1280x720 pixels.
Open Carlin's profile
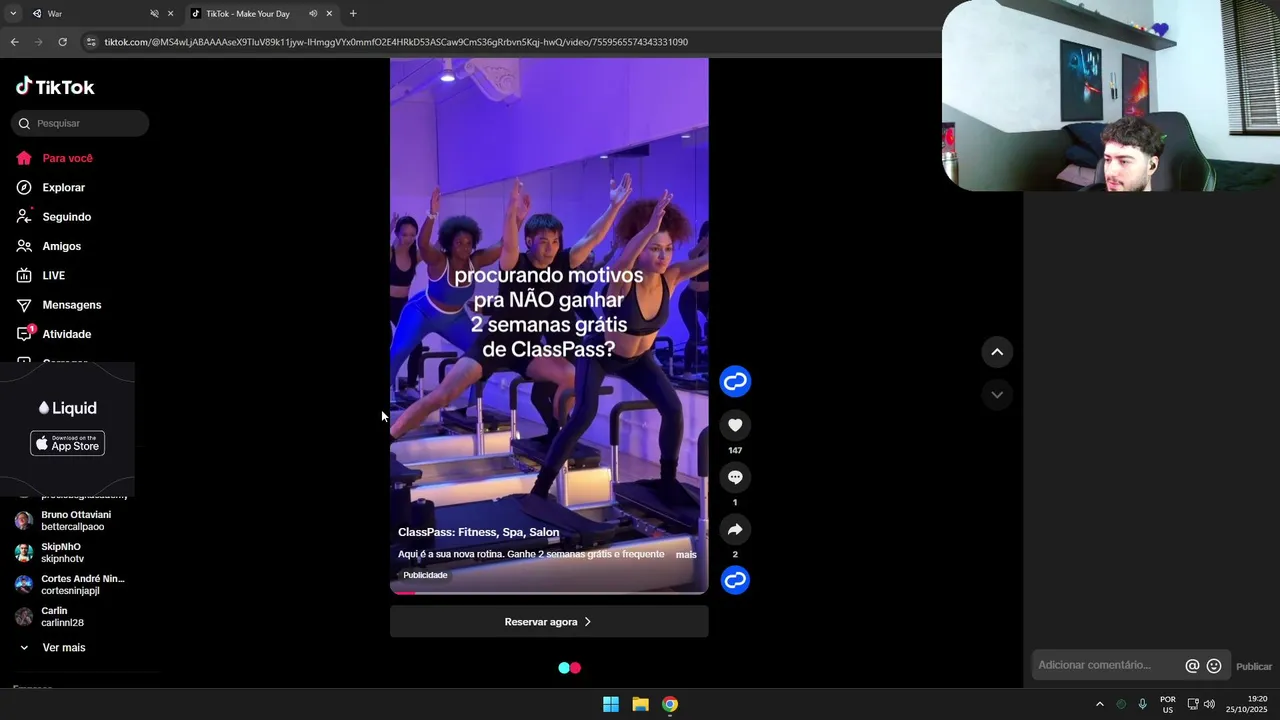(50, 617)
